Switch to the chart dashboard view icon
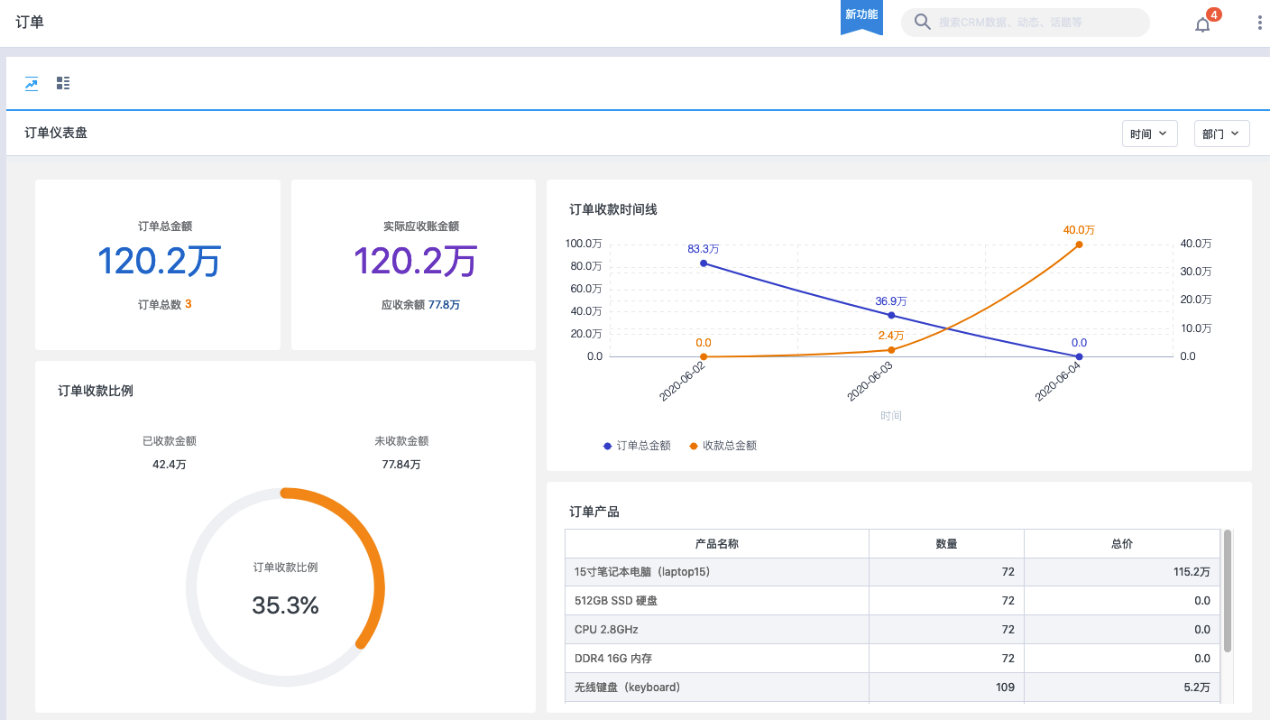The width and height of the screenshot is (1270, 720). point(32,84)
